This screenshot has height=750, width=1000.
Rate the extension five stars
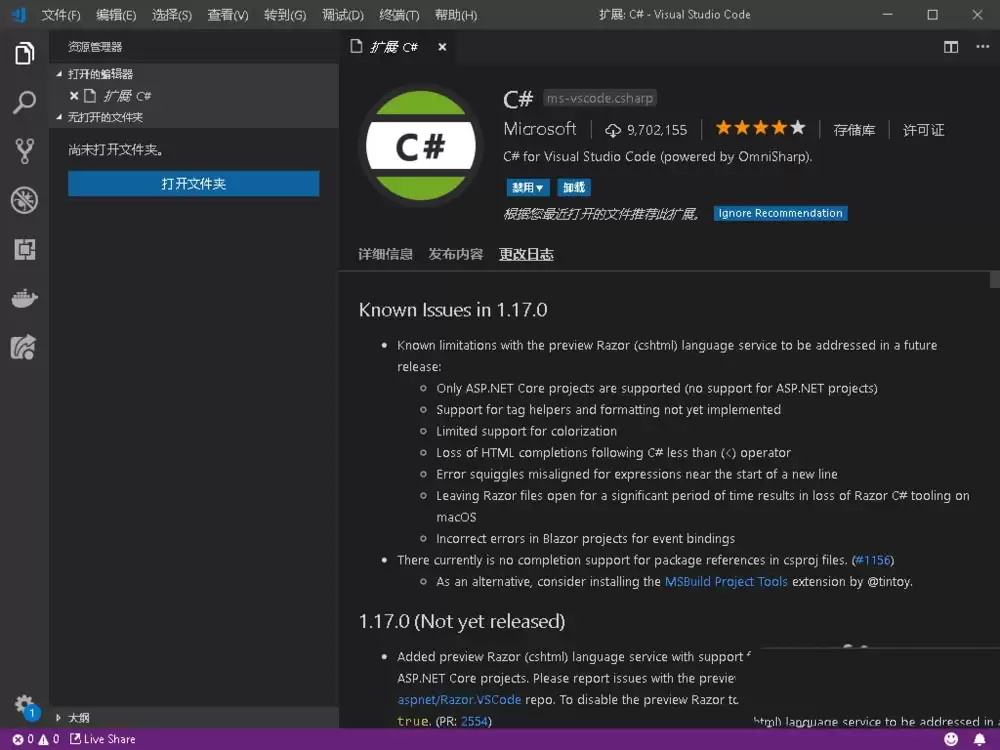tap(796, 127)
